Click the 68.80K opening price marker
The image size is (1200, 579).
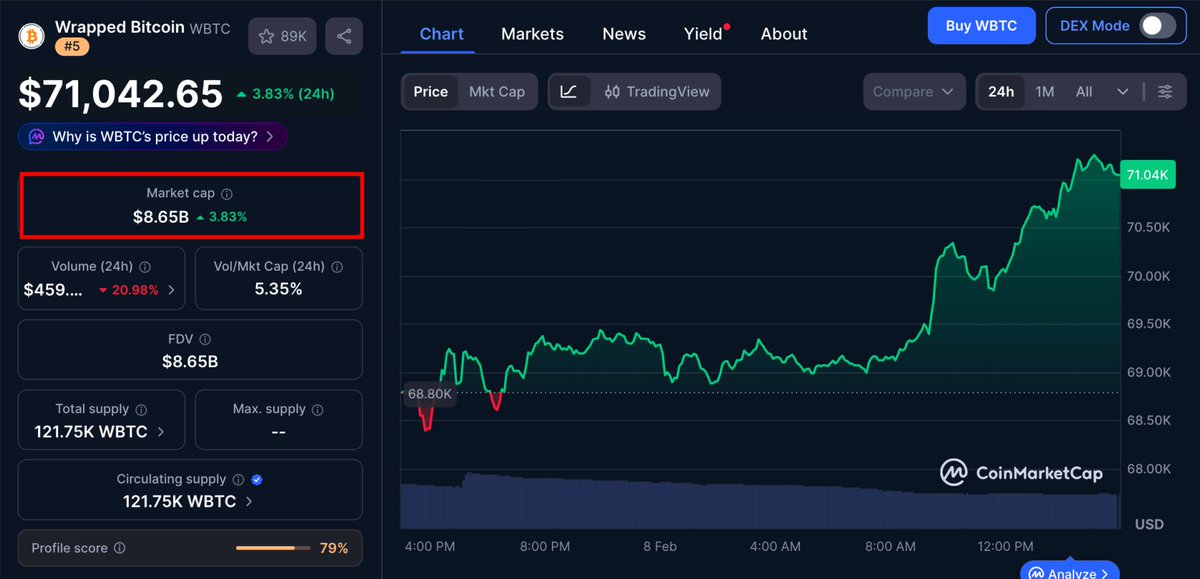point(429,394)
